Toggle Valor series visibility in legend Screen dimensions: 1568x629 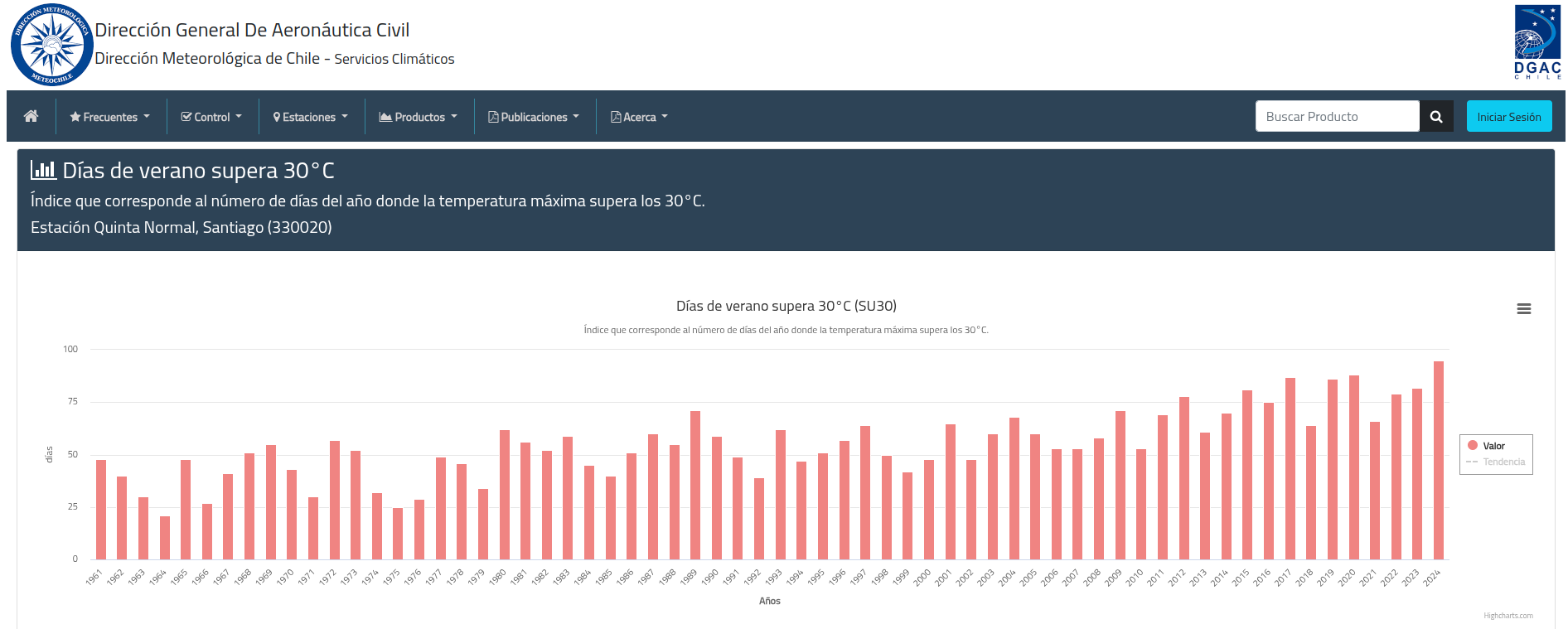1493,447
